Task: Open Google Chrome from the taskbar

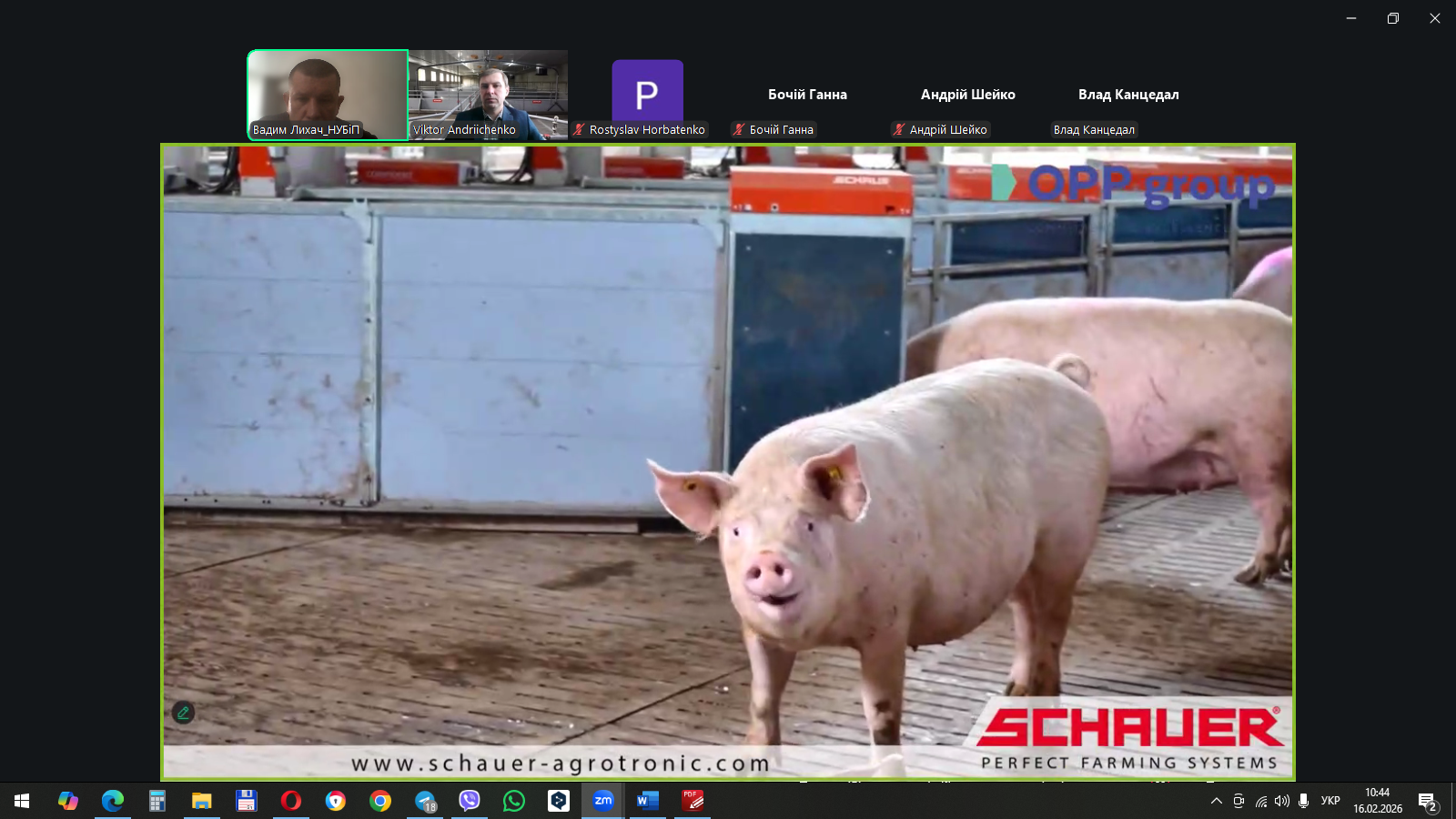Action: [380, 801]
